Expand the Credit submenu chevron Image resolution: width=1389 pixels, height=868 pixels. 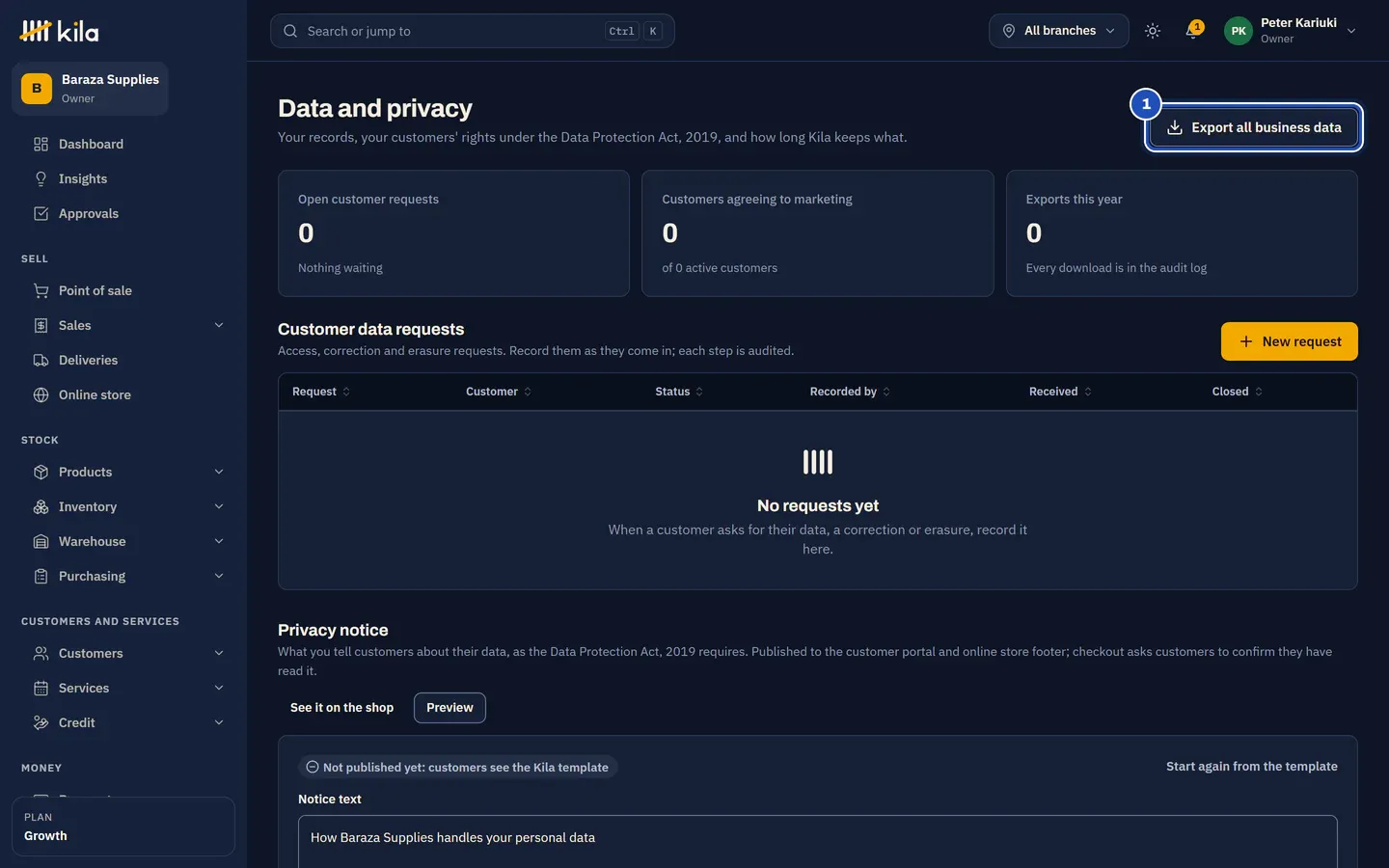(x=219, y=722)
